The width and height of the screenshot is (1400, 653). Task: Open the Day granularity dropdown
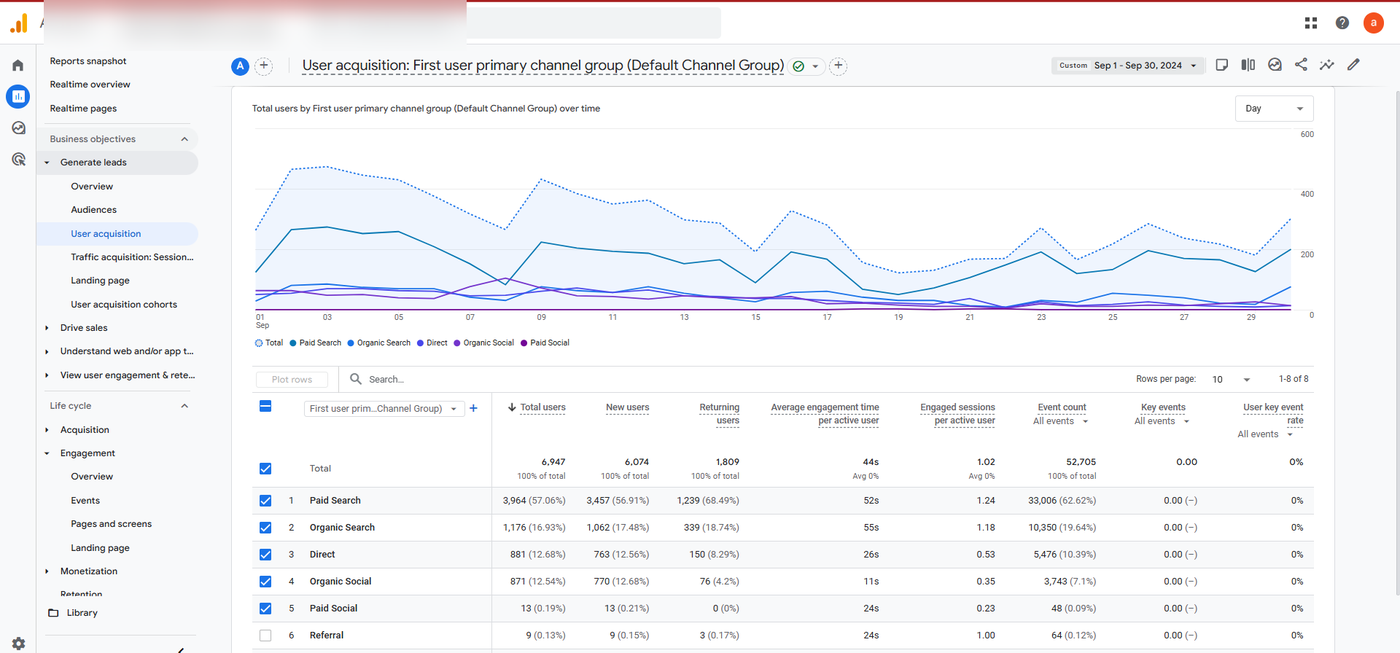[x=1274, y=108]
